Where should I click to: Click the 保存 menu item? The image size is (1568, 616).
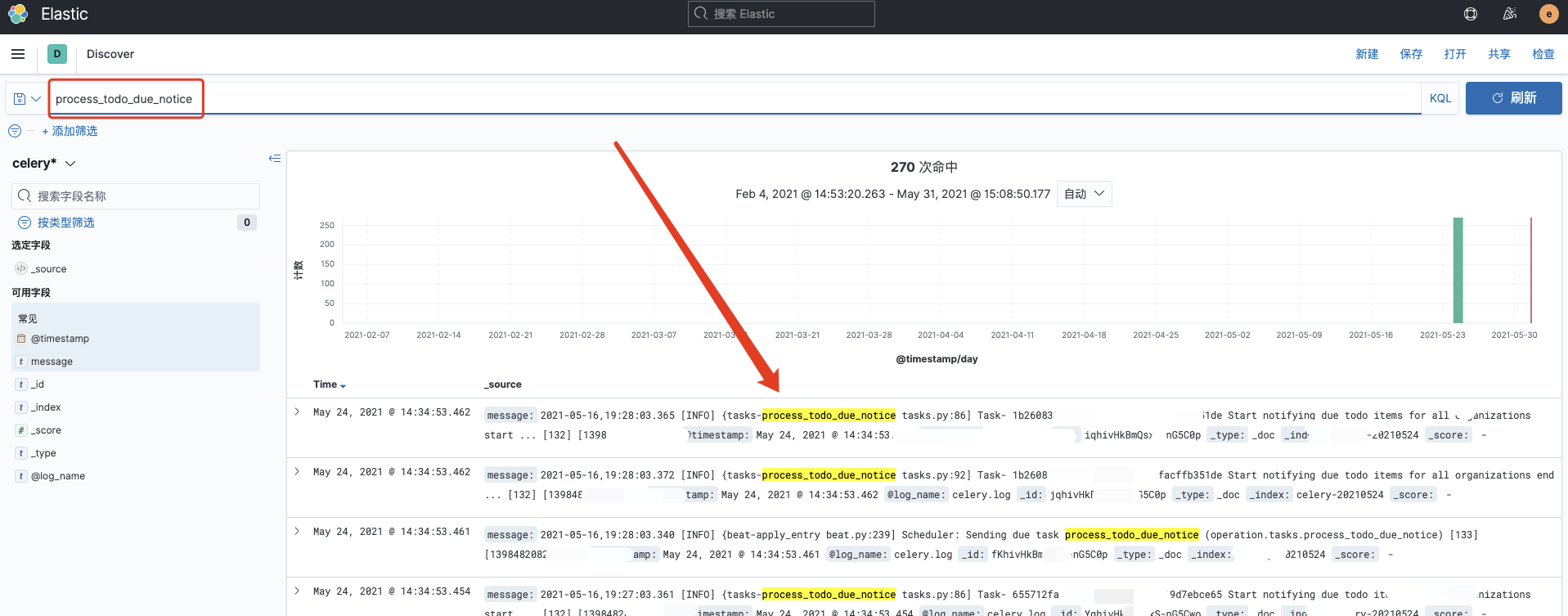tap(1411, 54)
